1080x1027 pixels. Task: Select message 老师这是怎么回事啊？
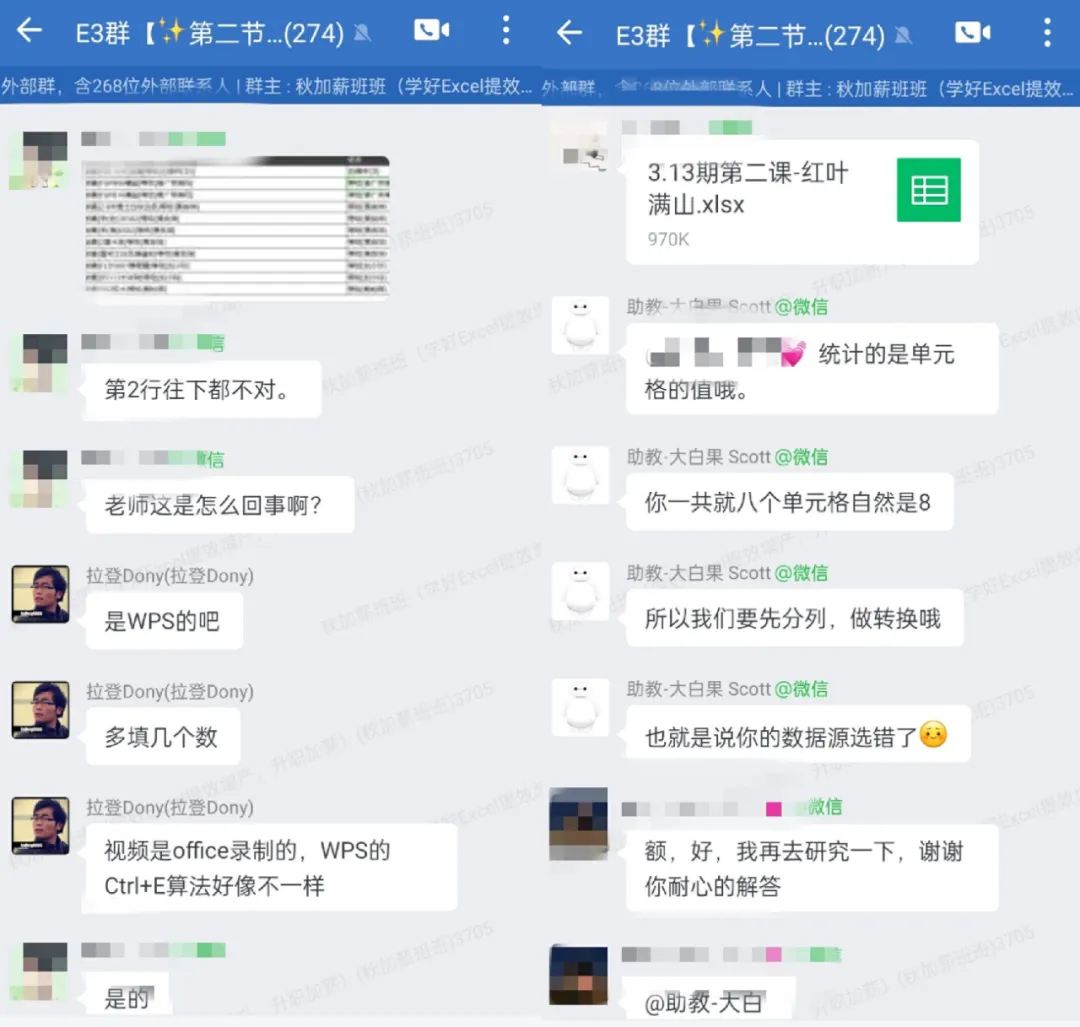pos(219,505)
